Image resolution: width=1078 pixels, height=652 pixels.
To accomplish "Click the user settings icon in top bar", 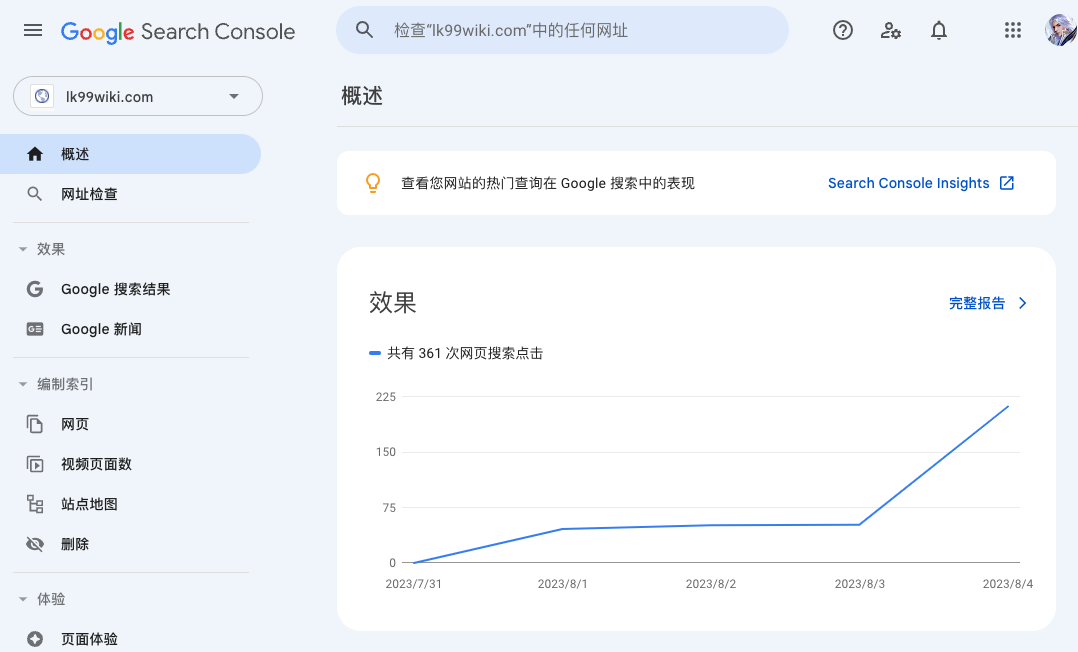I will (x=891, y=30).
